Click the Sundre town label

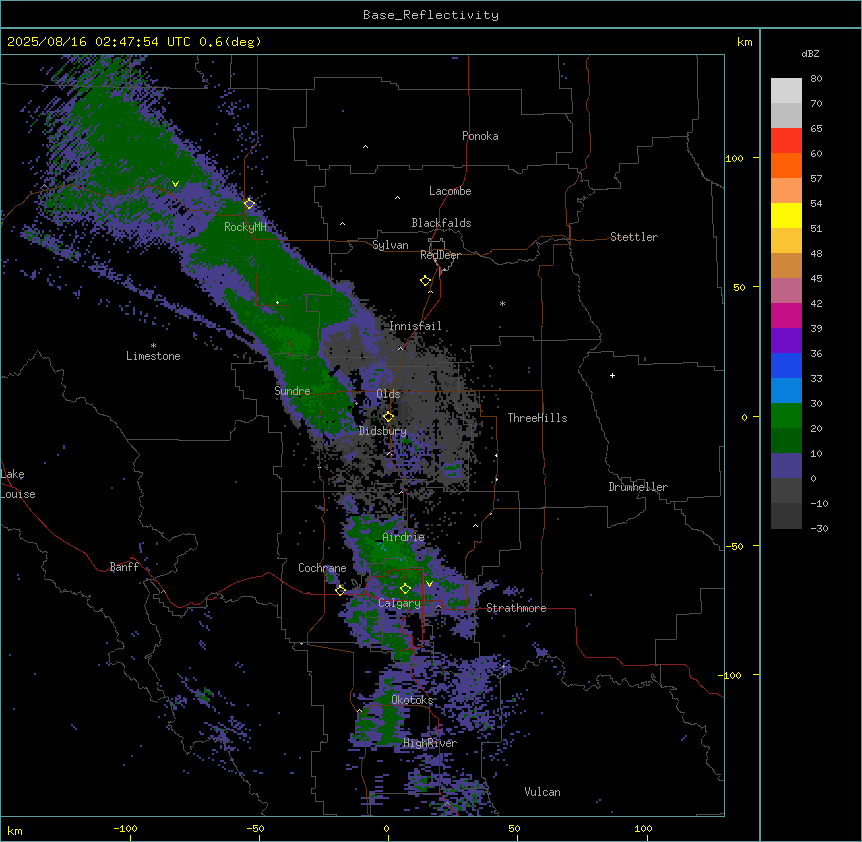pos(292,391)
